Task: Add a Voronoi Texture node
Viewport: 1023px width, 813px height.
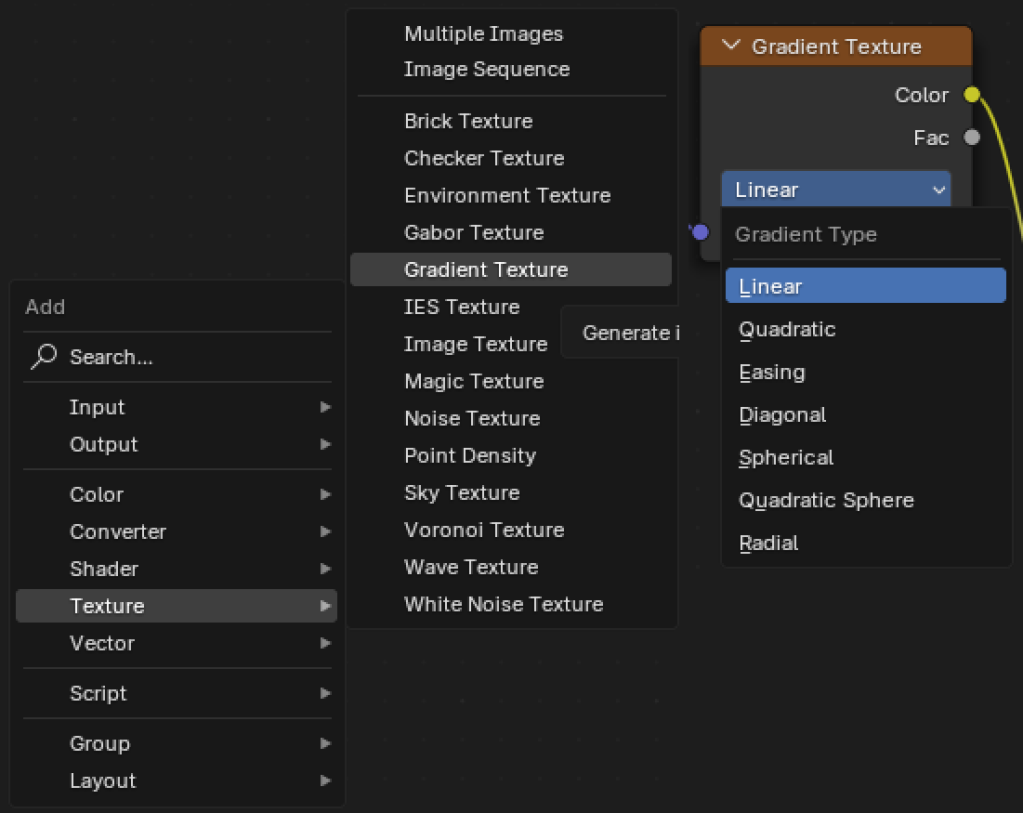Action: 483,530
